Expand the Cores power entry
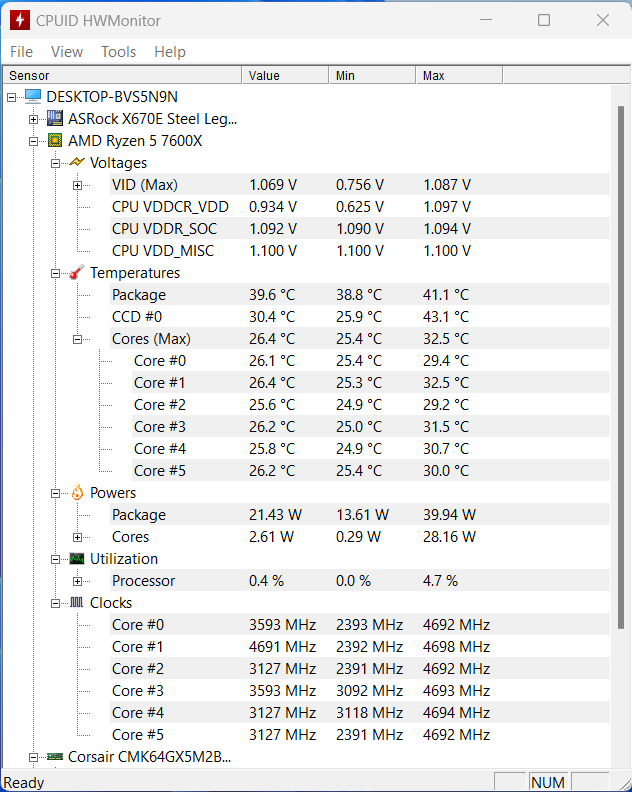This screenshot has height=792, width=632. [77, 537]
